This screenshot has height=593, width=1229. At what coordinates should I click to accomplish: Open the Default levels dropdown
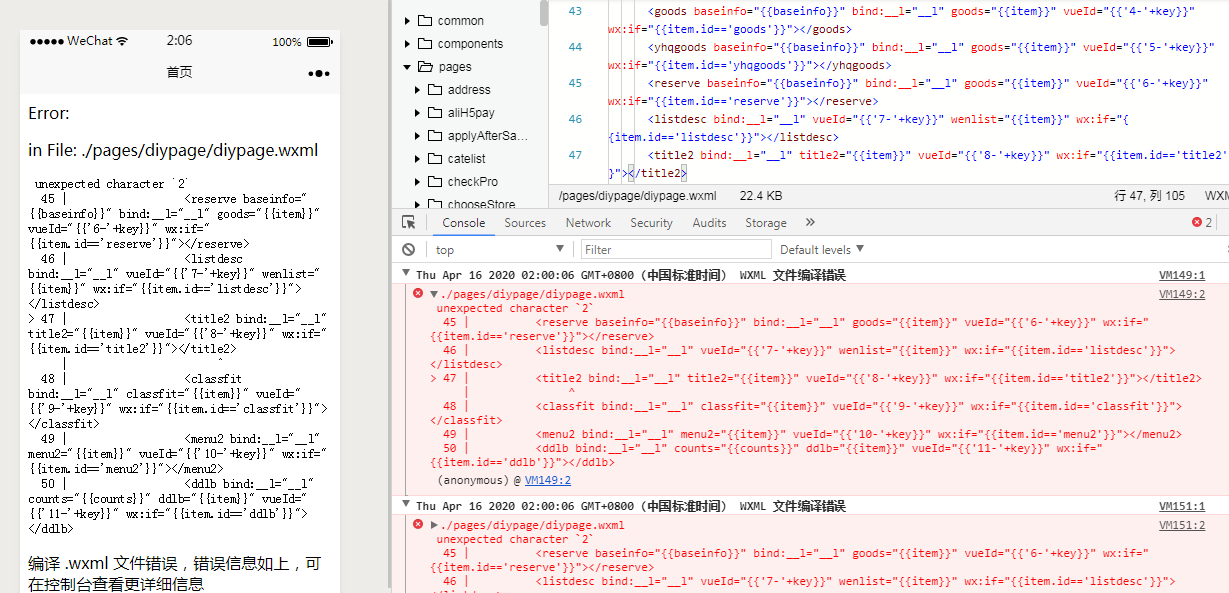pos(822,249)
